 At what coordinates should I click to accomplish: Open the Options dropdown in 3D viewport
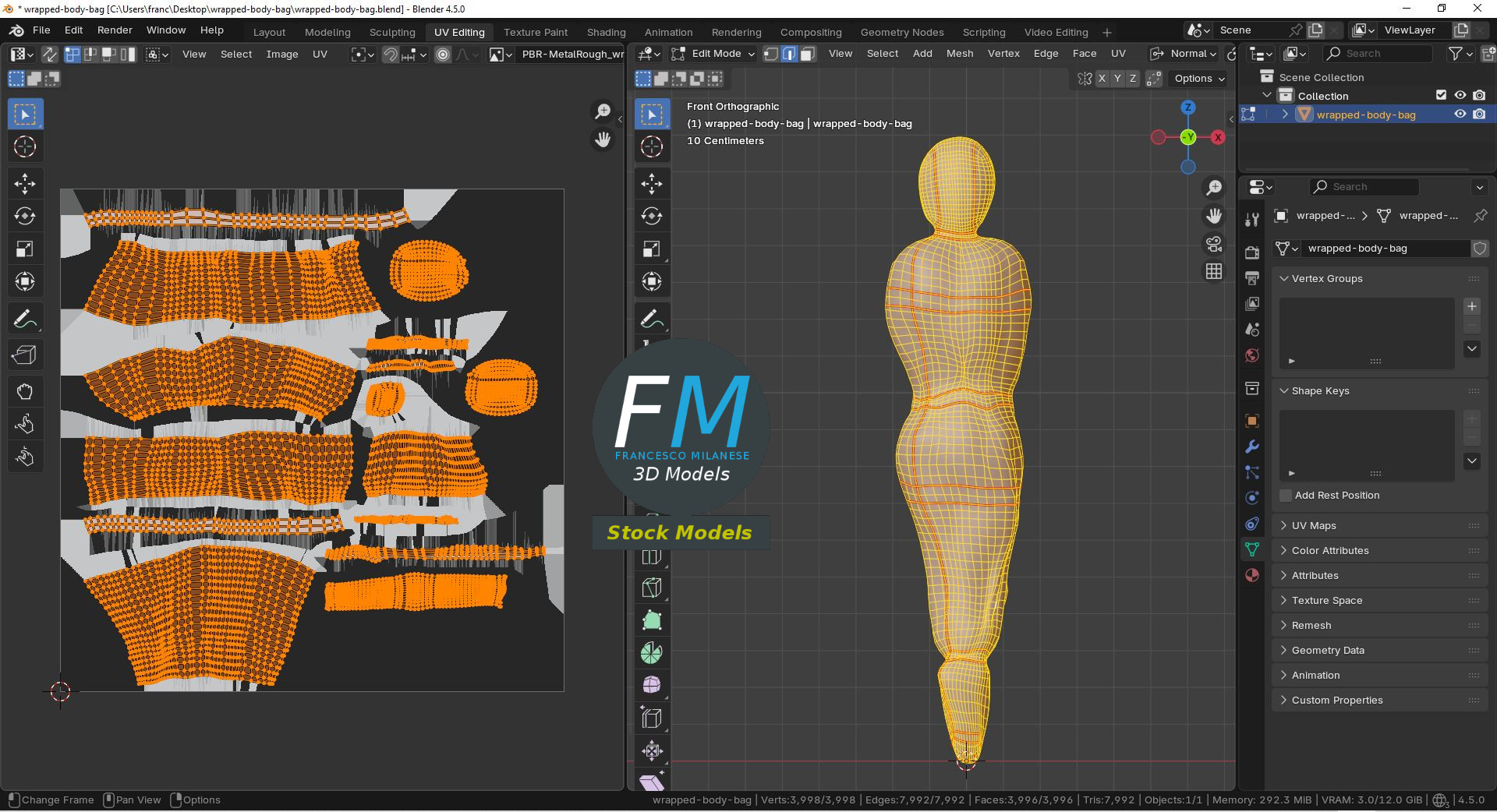[x=1199, y=79]
